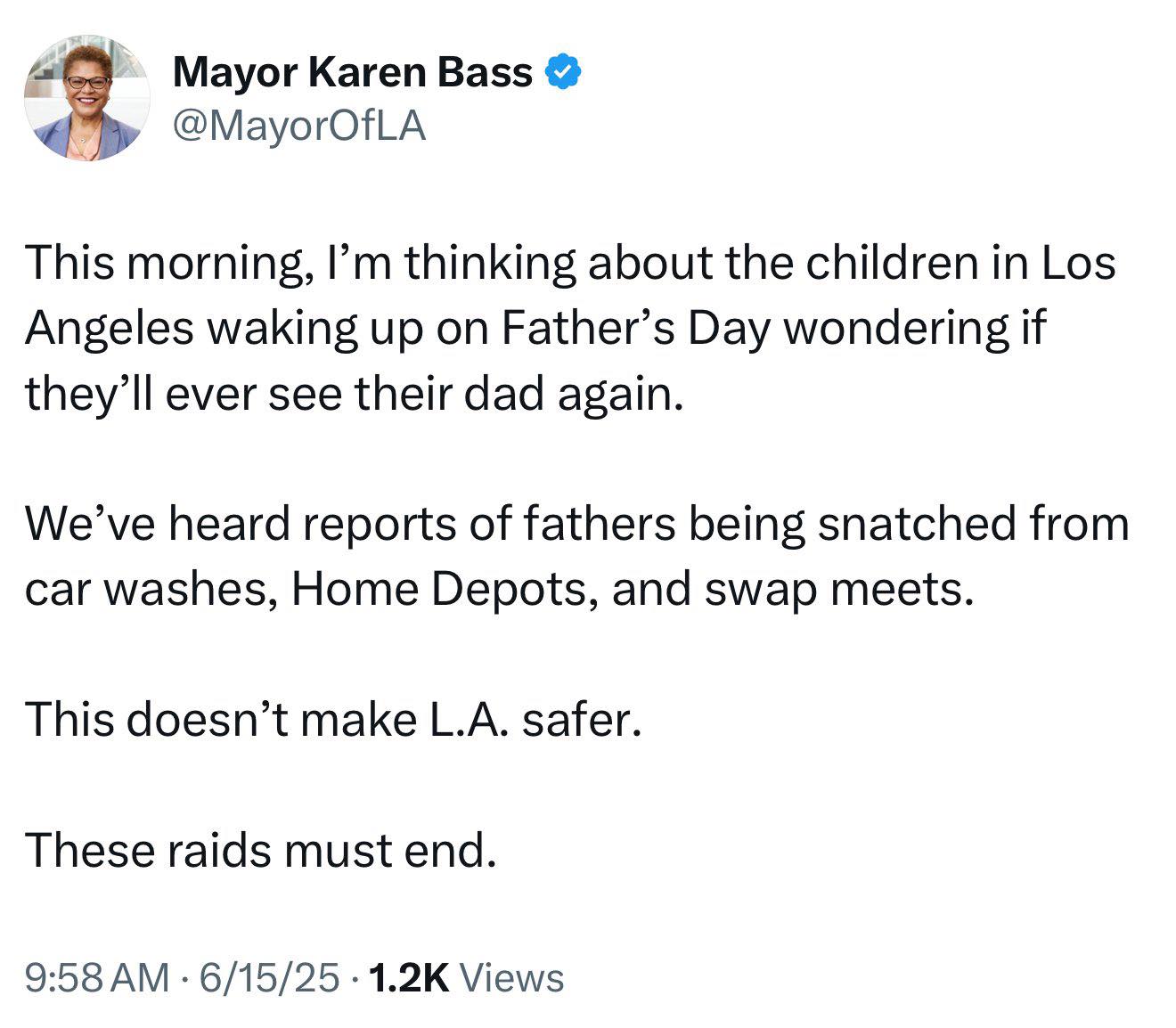Open the display name Mayor Karen Bass
This screenshot has height=1028, width=1176.
pos(353,72)
